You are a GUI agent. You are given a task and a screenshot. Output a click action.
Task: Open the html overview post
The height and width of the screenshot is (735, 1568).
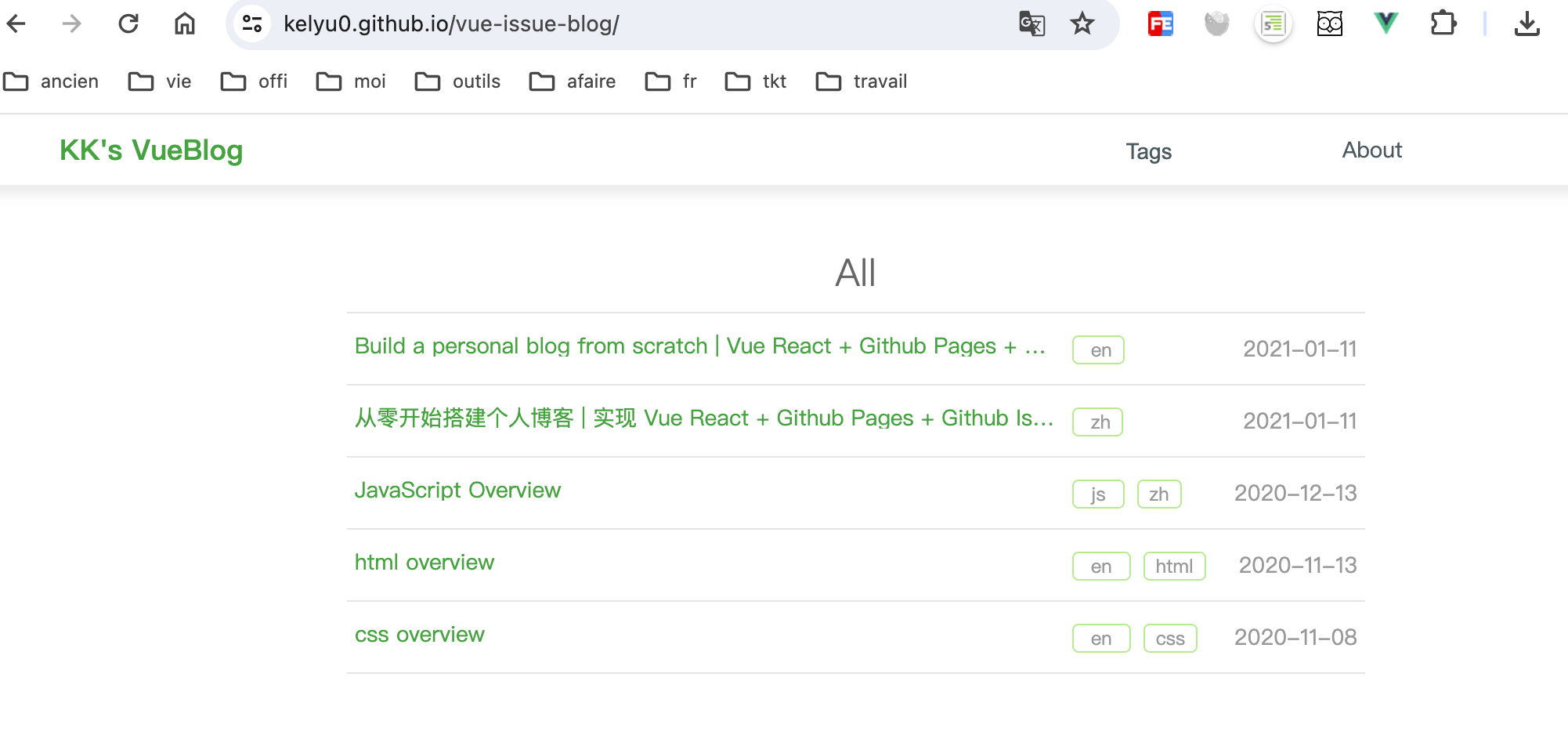(425, 563)
